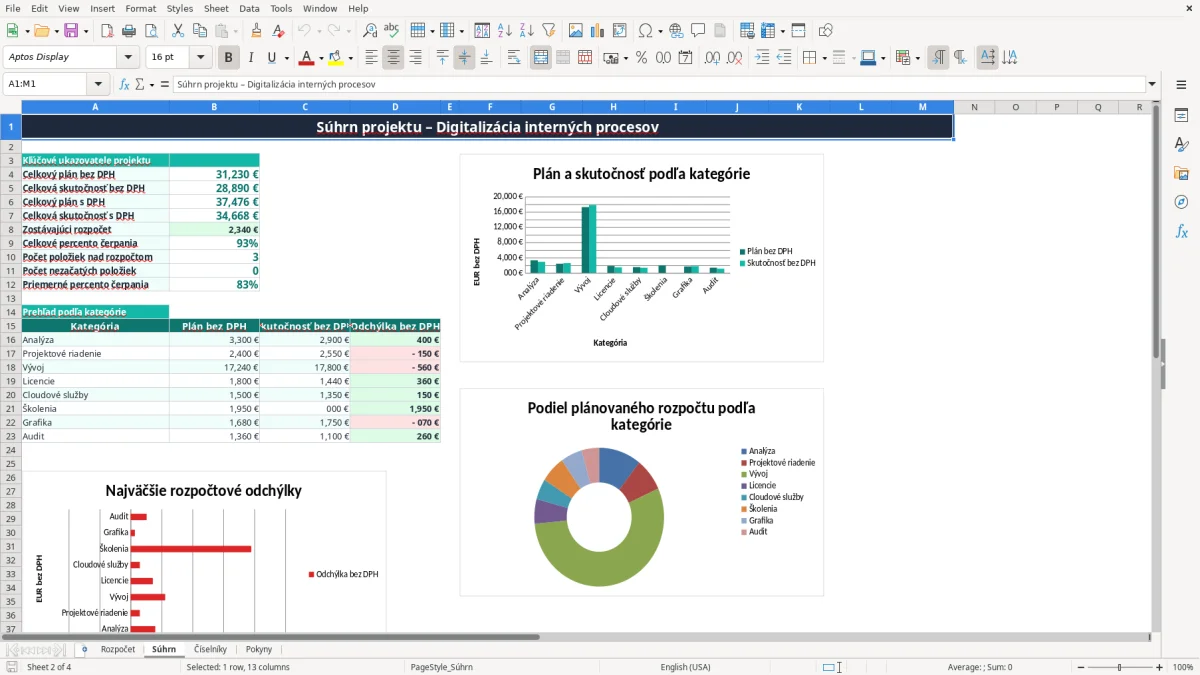Open the Data menu
Image resolution: width=1200 pixels, height=675 pixels.
pos(249,8)
